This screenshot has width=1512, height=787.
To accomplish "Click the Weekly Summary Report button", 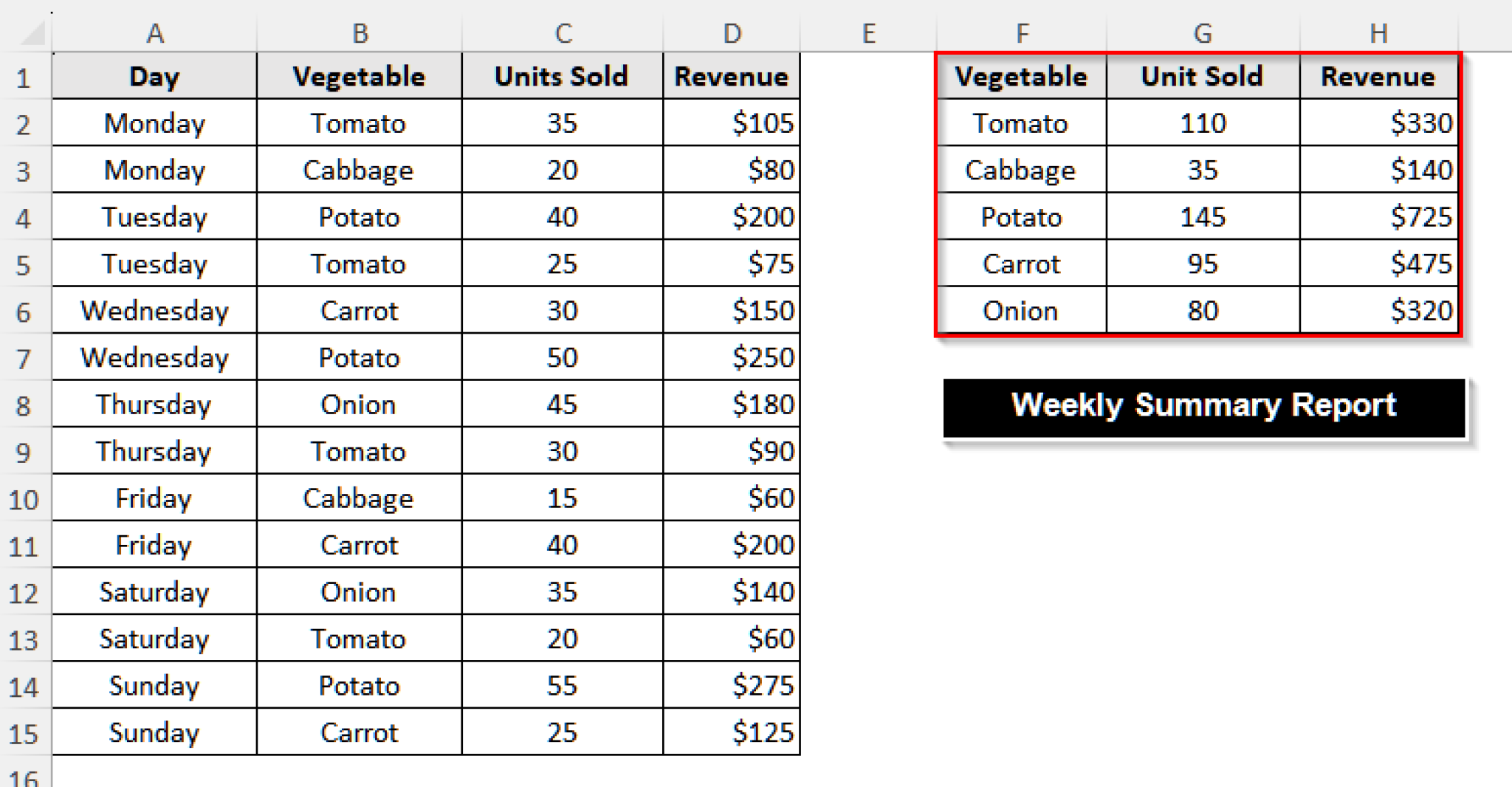I will 1203,404.
